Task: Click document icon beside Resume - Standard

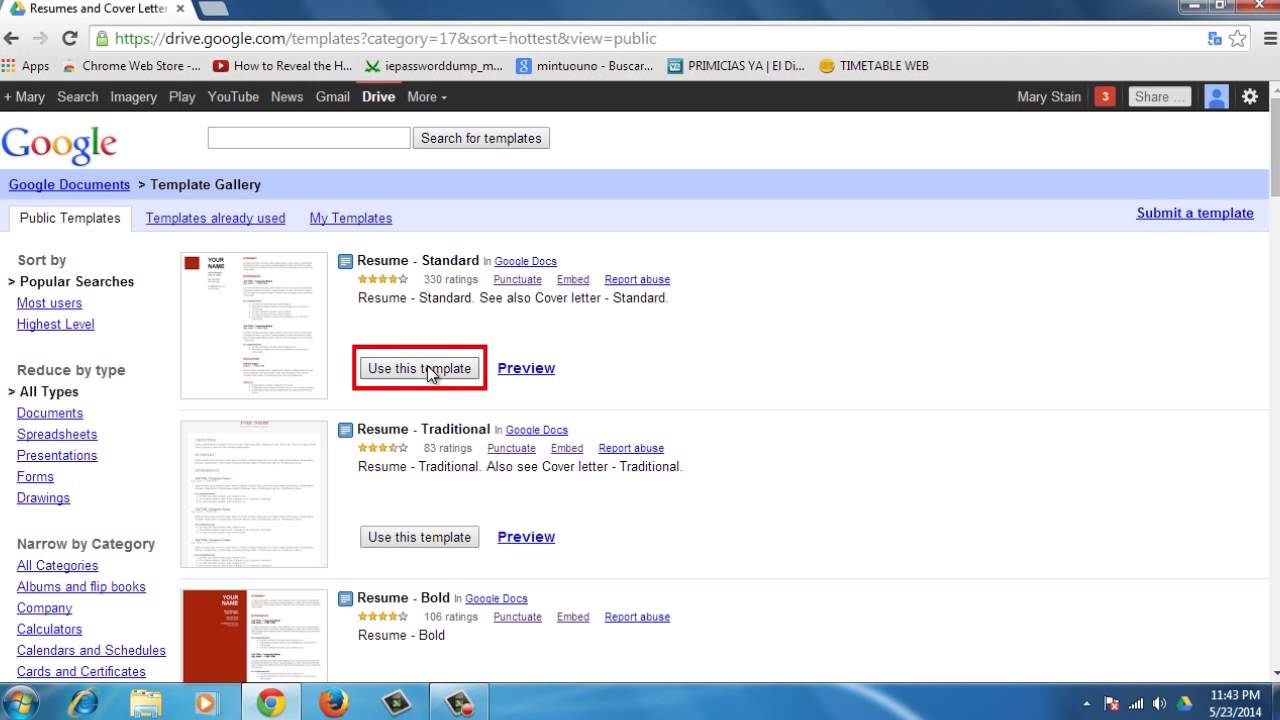Action: point(345,261)
